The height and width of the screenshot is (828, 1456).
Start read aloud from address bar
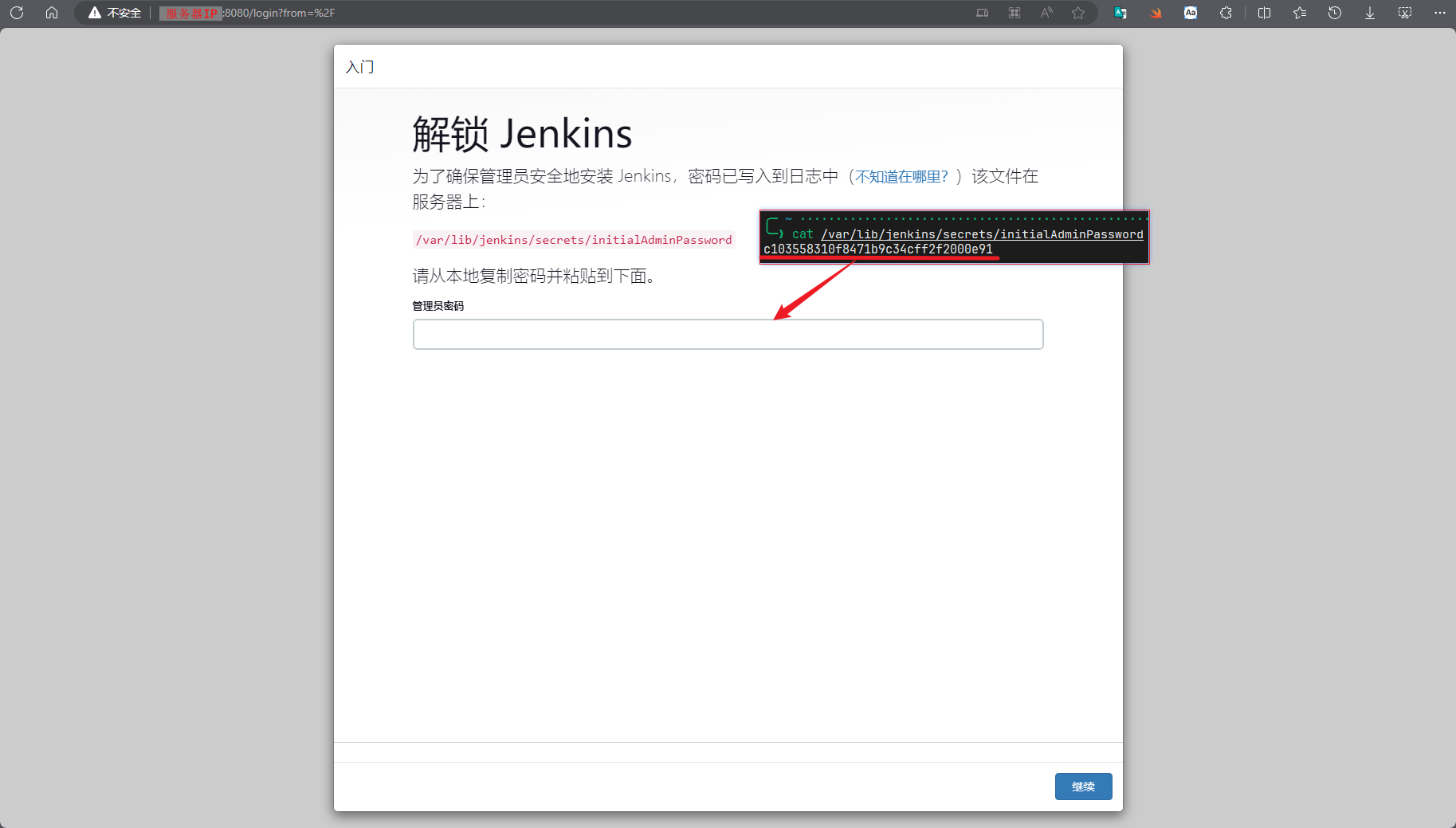tap(1046, 13)
